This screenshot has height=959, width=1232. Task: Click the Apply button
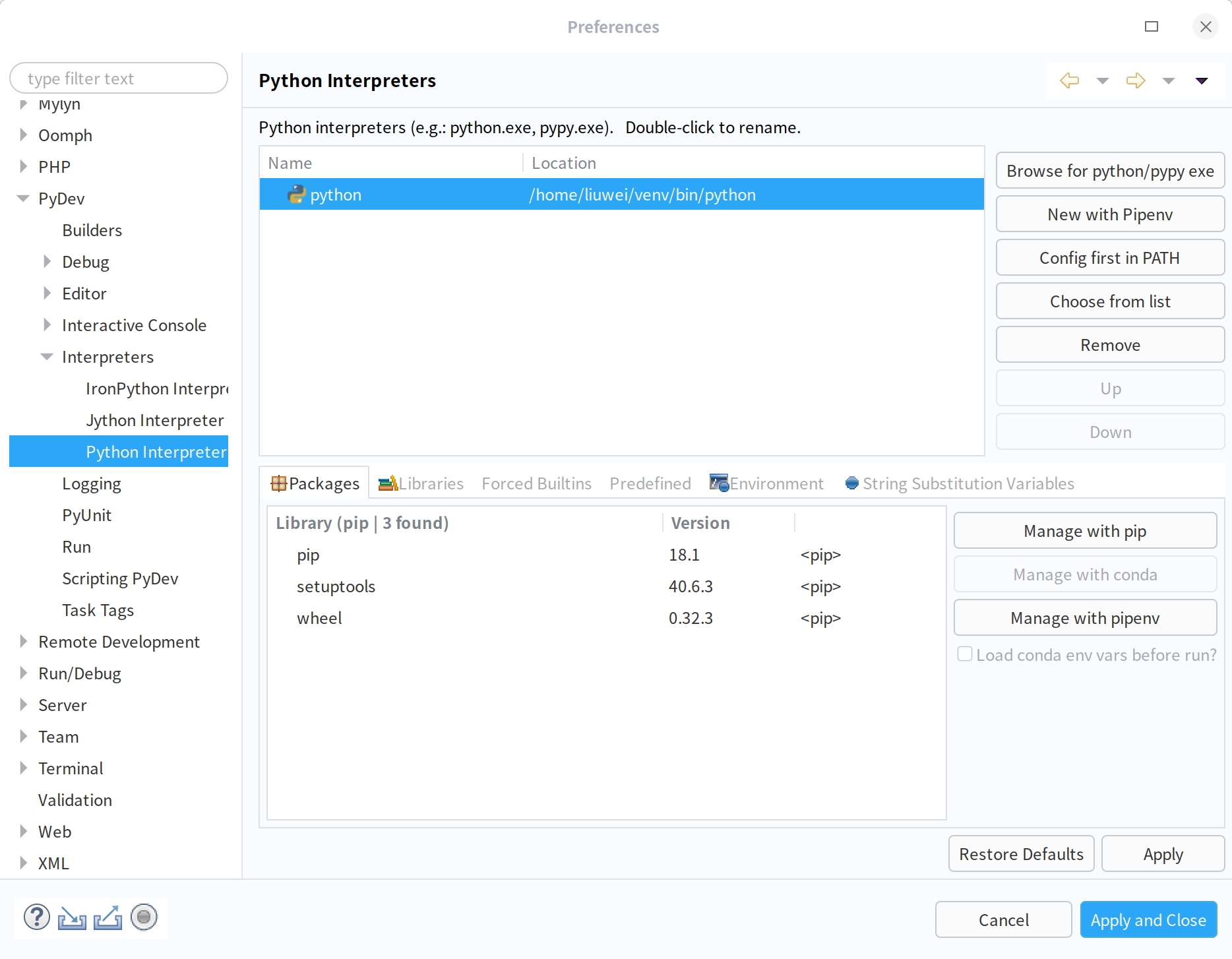click(x=1163, y=854)
